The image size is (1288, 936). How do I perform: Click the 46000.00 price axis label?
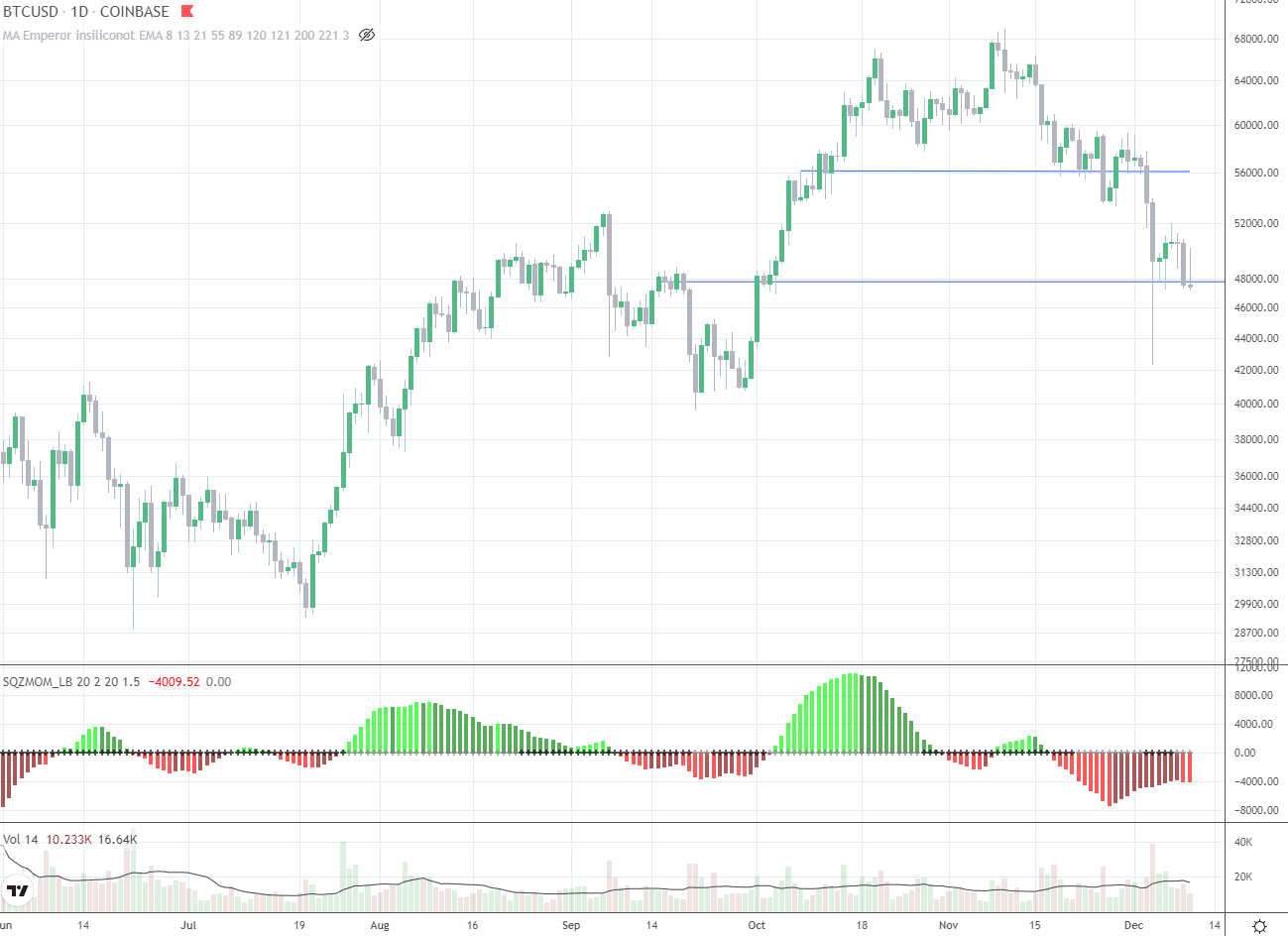(1256, 308)
